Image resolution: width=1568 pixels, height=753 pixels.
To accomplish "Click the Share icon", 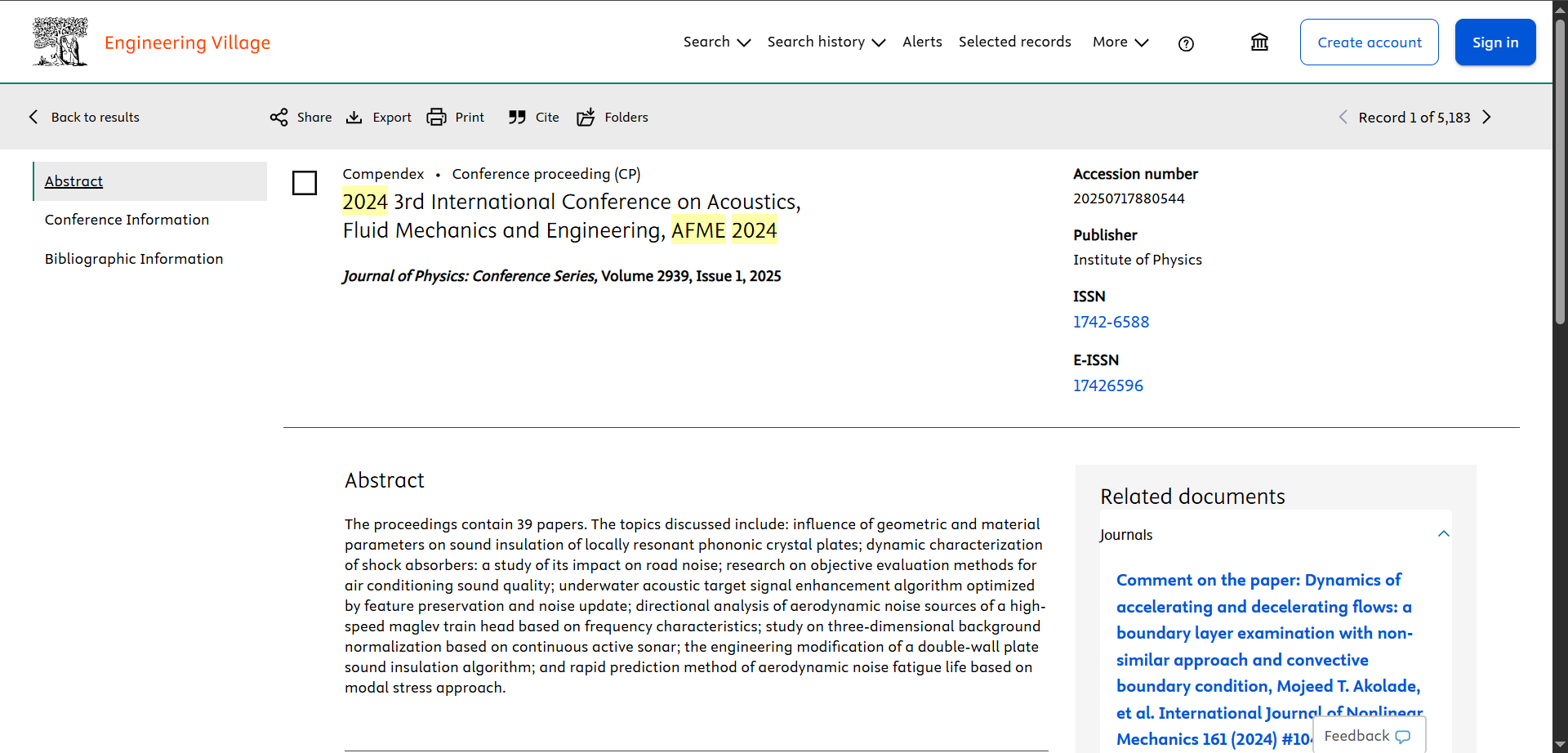I will pos(278,117).
